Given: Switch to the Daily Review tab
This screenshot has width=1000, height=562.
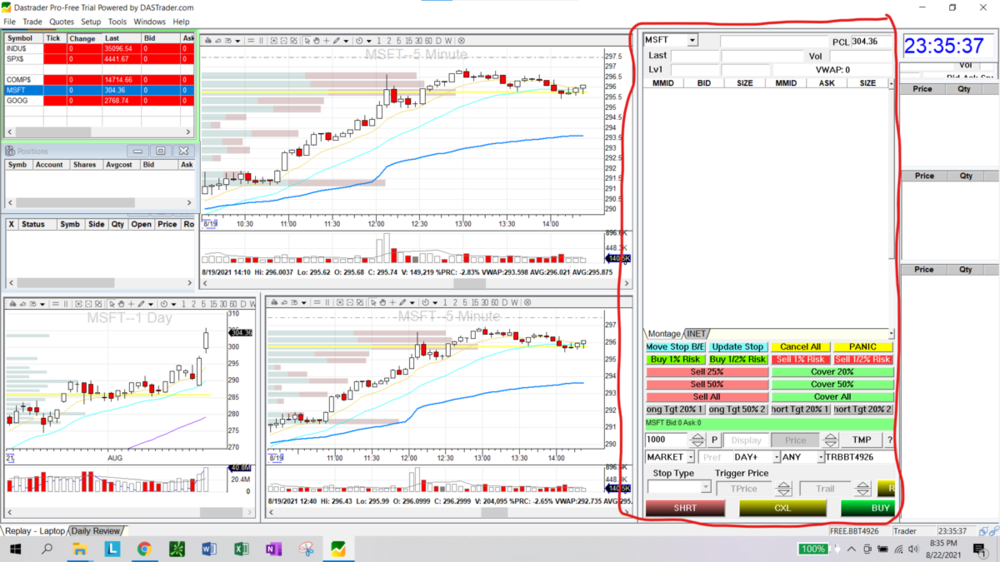Looking at the screenshot, I should pyautogui.click(x=95, y=530).
